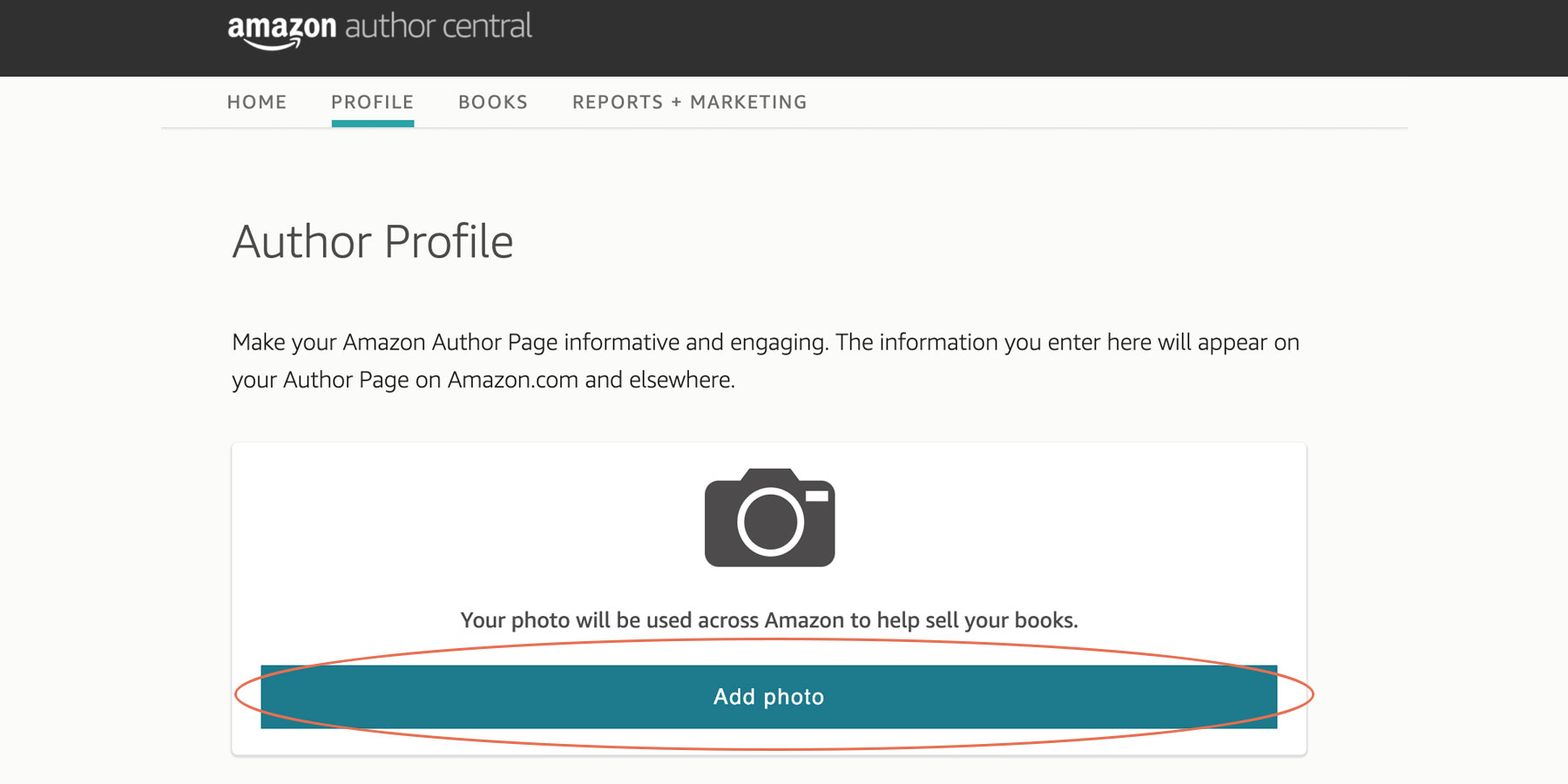
Task: Click the "Author Profile" page heading
Action: click(x=372, y=242)
